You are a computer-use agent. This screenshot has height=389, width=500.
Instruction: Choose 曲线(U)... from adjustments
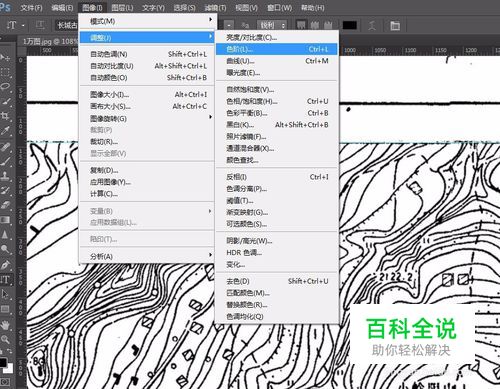(277, 61)
